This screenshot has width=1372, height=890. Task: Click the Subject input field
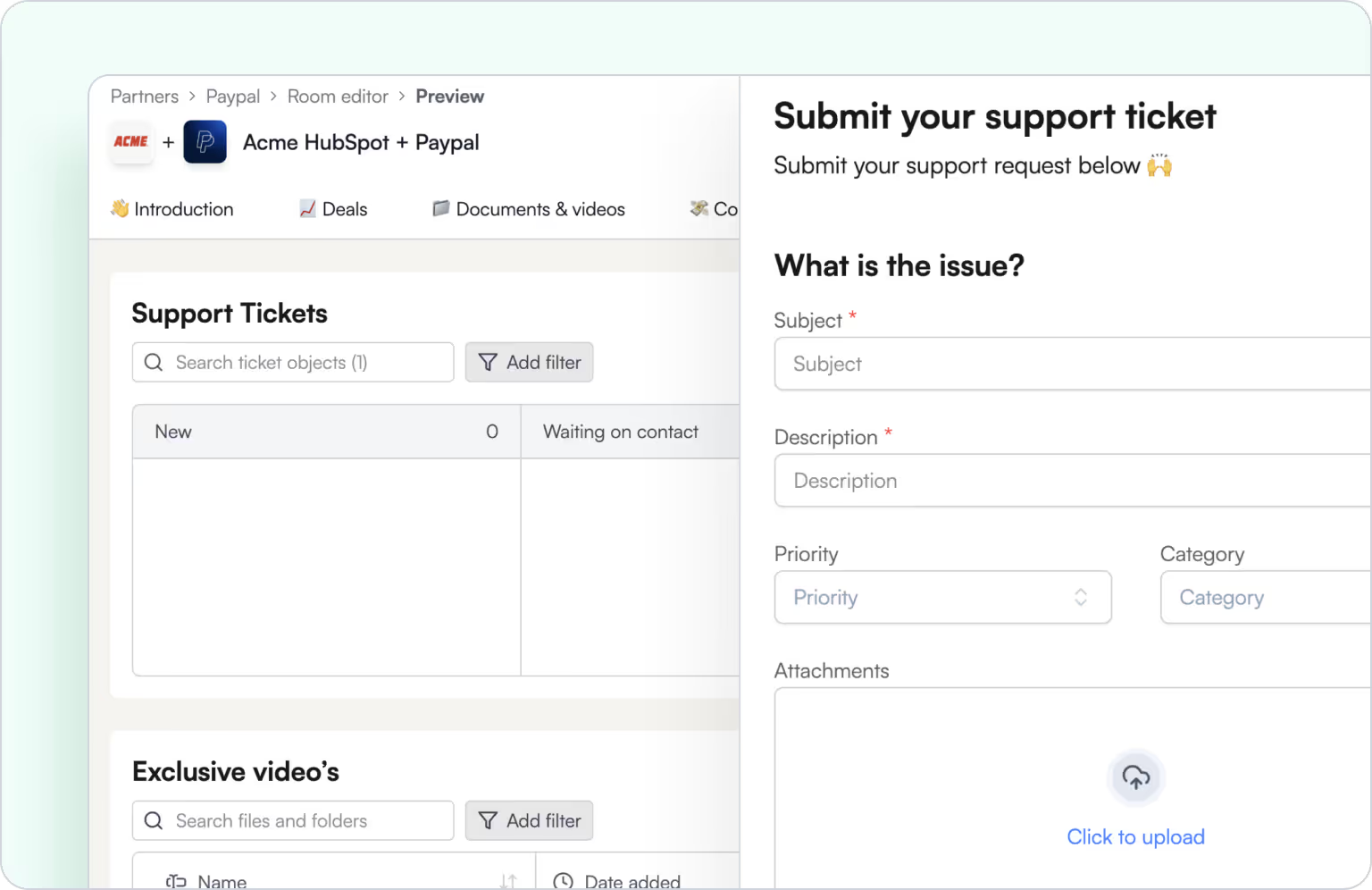pyautogui.click(x=1072, y=364)
